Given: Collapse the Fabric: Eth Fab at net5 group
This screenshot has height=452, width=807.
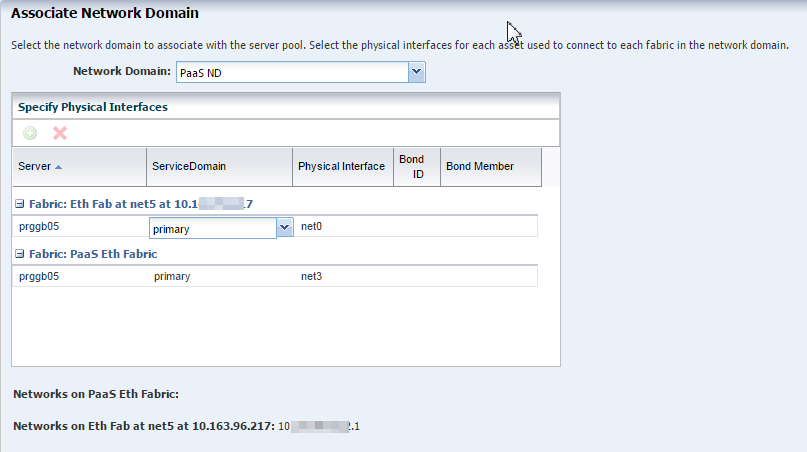Looking at the screenshot, I should click(20, 204).
